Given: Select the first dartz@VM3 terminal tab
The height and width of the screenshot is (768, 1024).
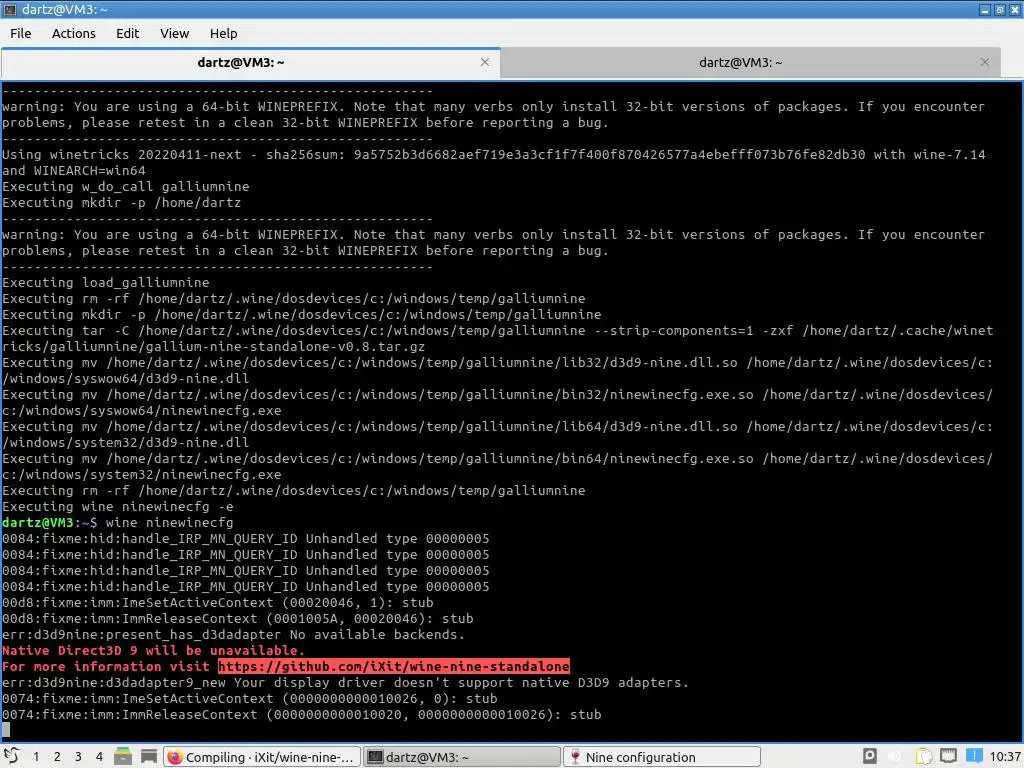Looking at the screenshot, I should pos(251,63).
